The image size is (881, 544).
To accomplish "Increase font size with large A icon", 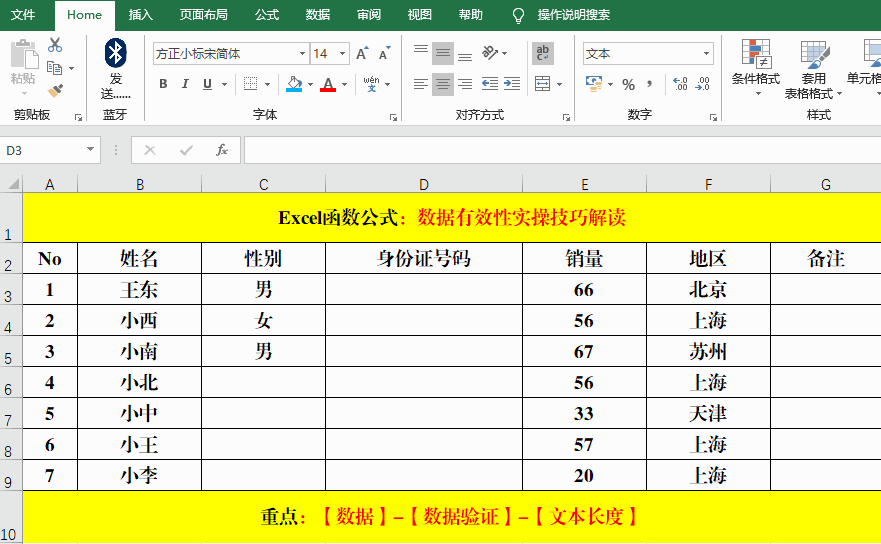I will pyautogui.click(x=362, y=53).
